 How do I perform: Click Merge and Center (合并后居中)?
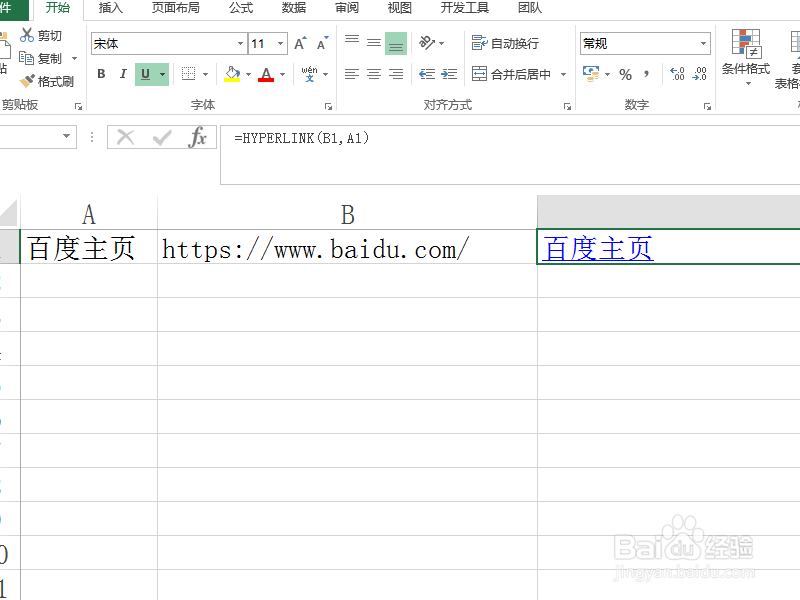click(x=511, y=74)
